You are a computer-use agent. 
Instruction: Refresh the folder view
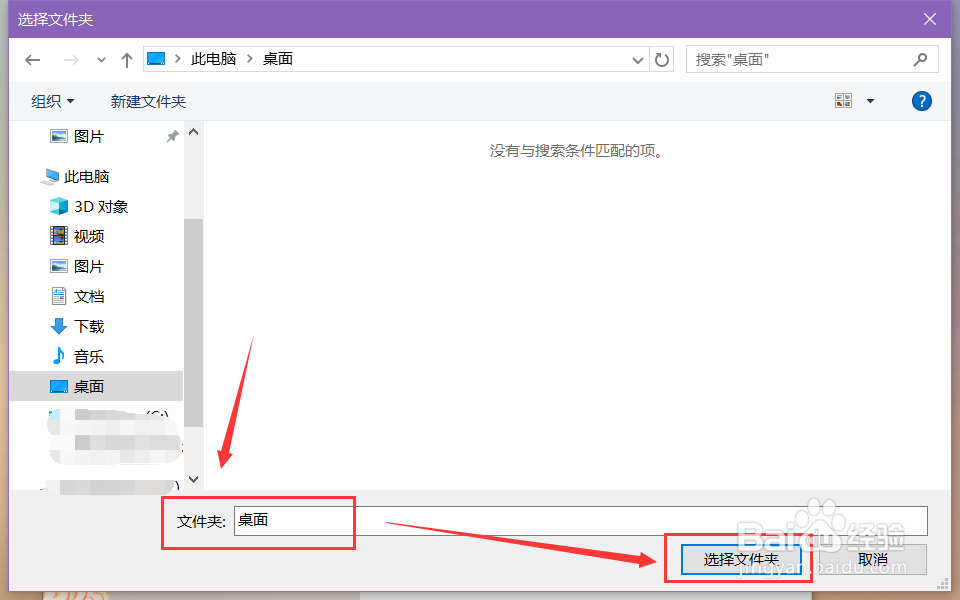pos(662,59)
